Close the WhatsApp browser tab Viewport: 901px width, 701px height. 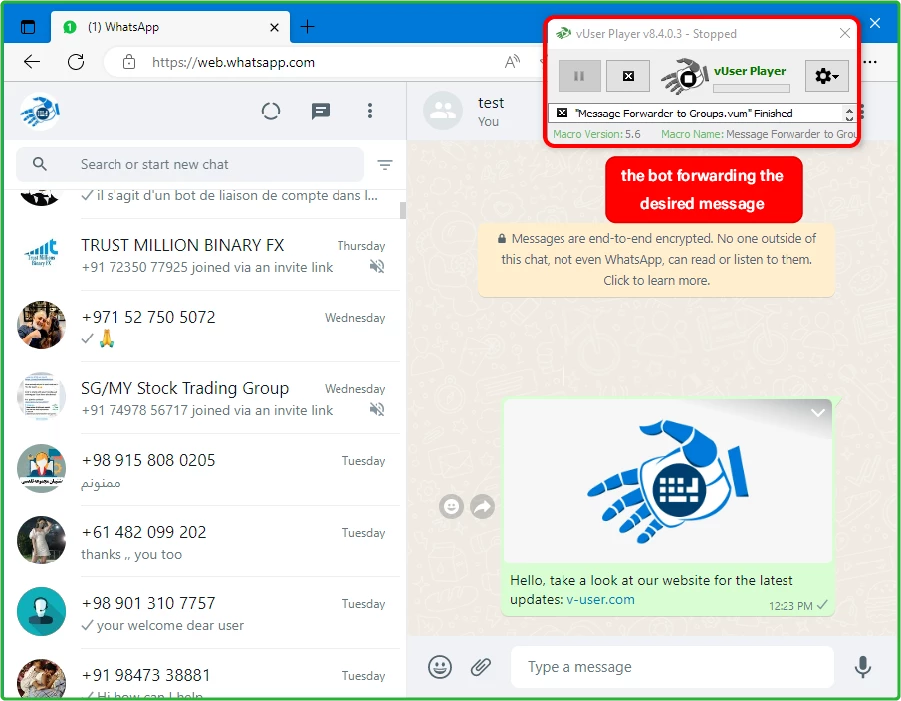275,27
